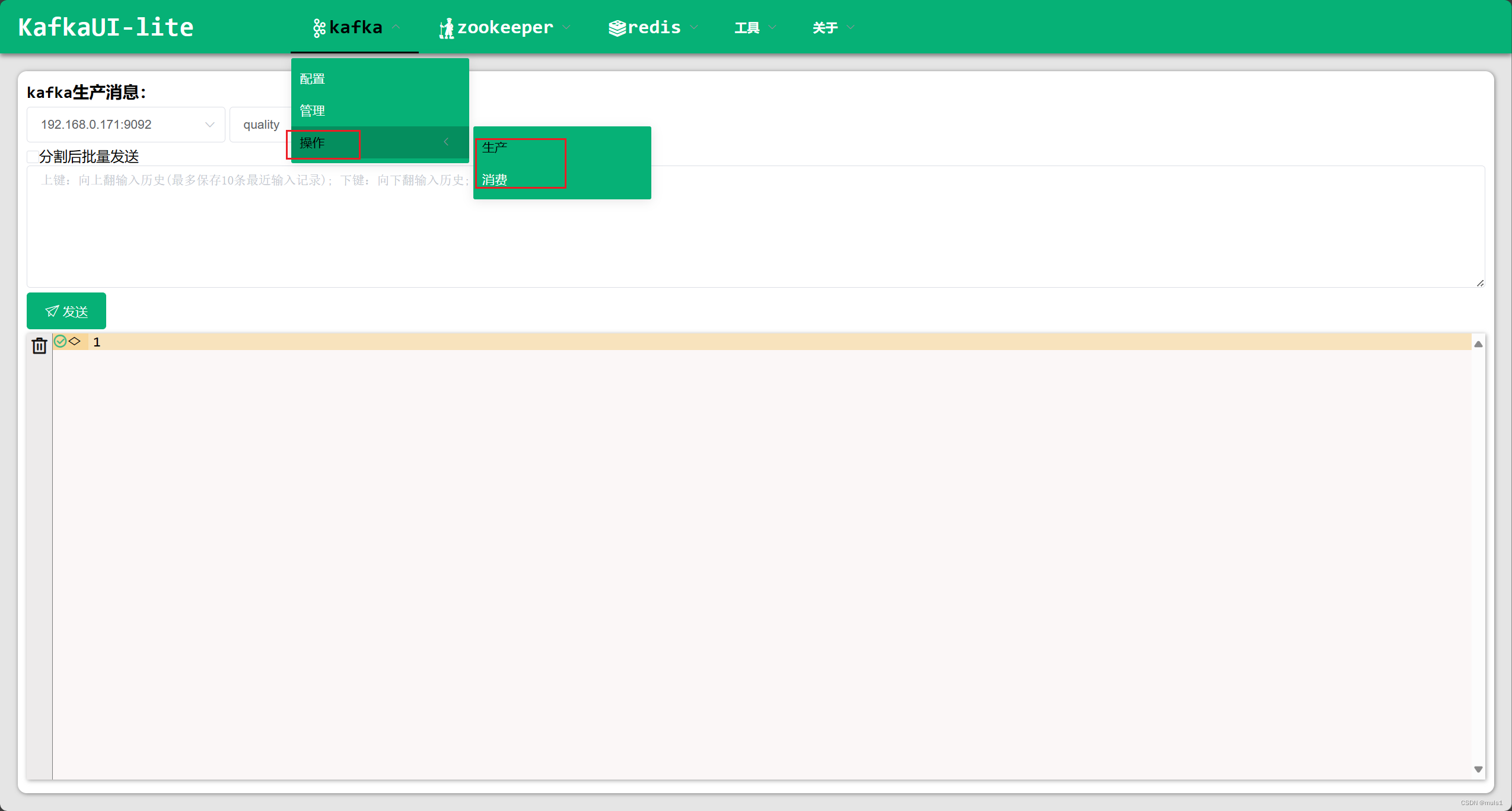Image resolution: width=1512 pixels, height=811 pixels.
Task: Focus the message input textarea
Action: (x=756, y=227)
